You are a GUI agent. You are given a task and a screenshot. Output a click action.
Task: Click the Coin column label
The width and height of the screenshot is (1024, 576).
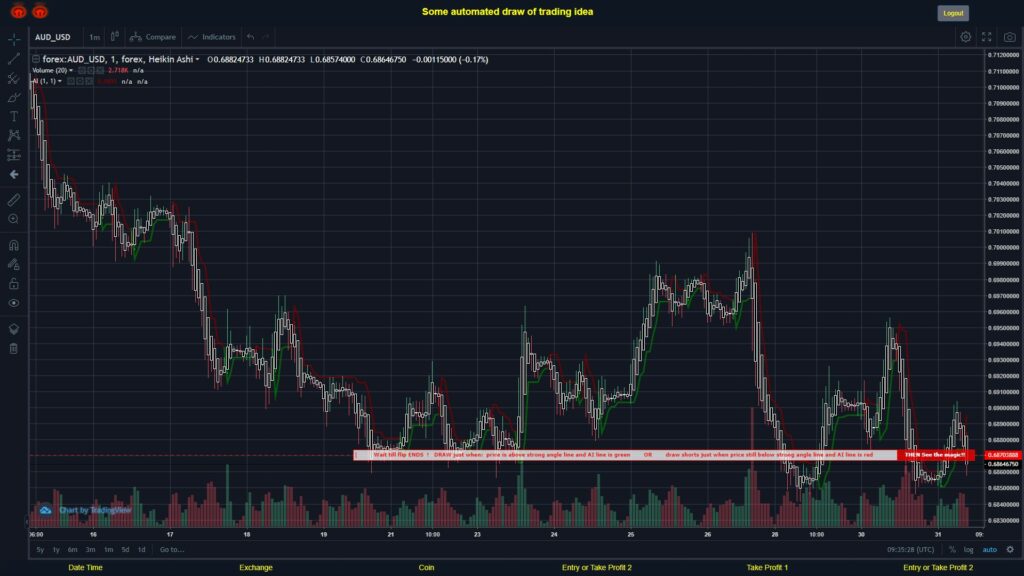point(426,568)
